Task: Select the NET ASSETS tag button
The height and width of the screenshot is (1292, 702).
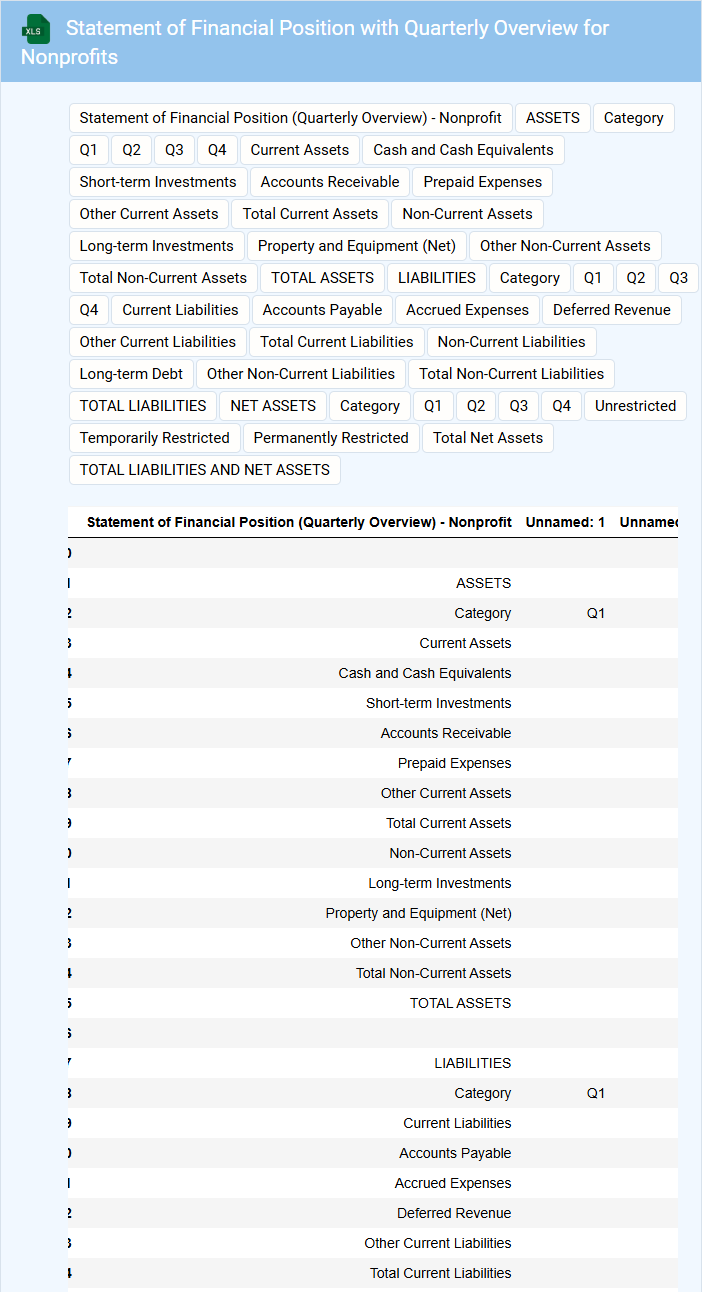Action: (x=272, y=406)
